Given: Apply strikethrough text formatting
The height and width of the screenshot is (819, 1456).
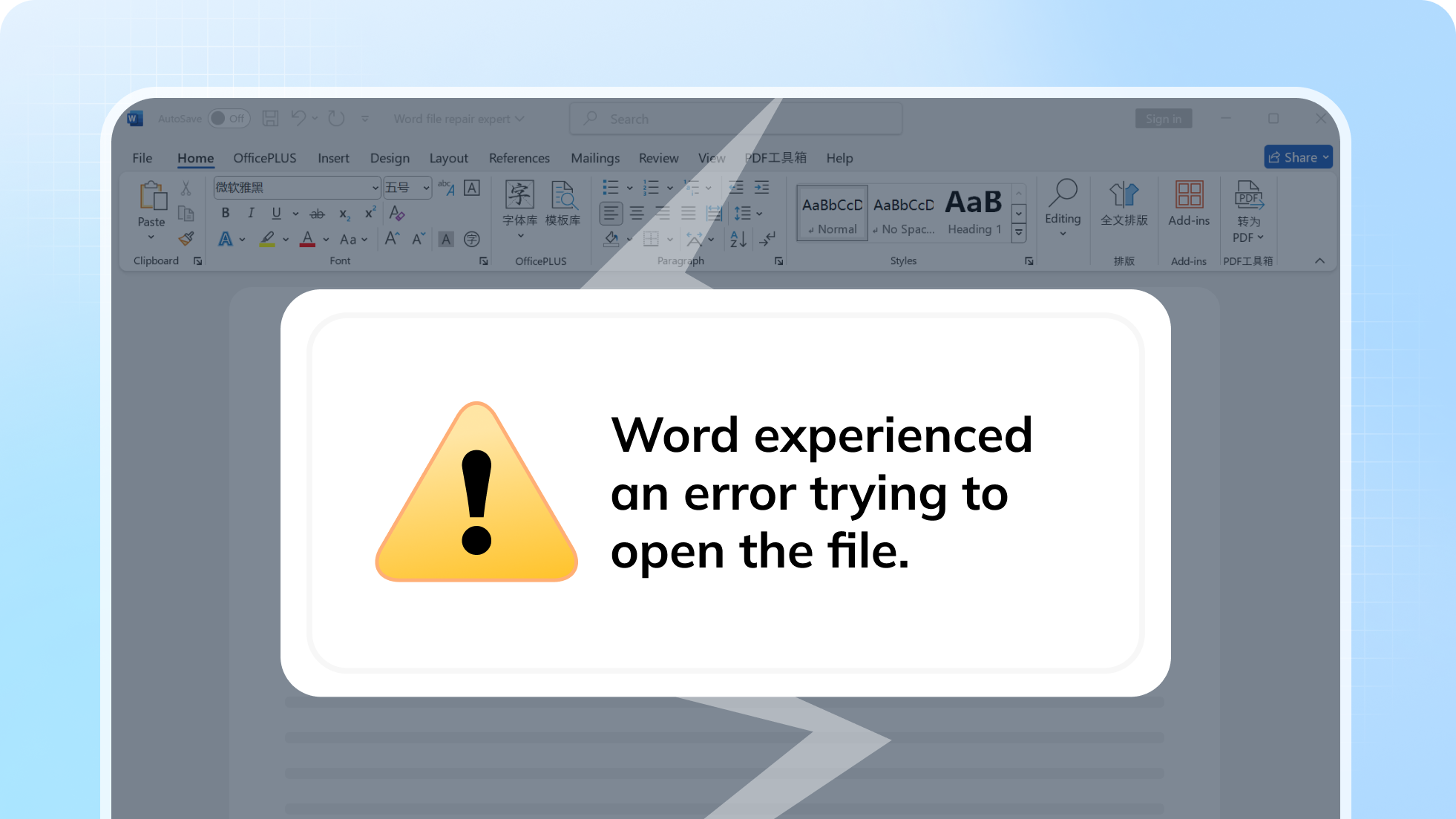Looking at the screenshot, I should click(x=317, y=214).
